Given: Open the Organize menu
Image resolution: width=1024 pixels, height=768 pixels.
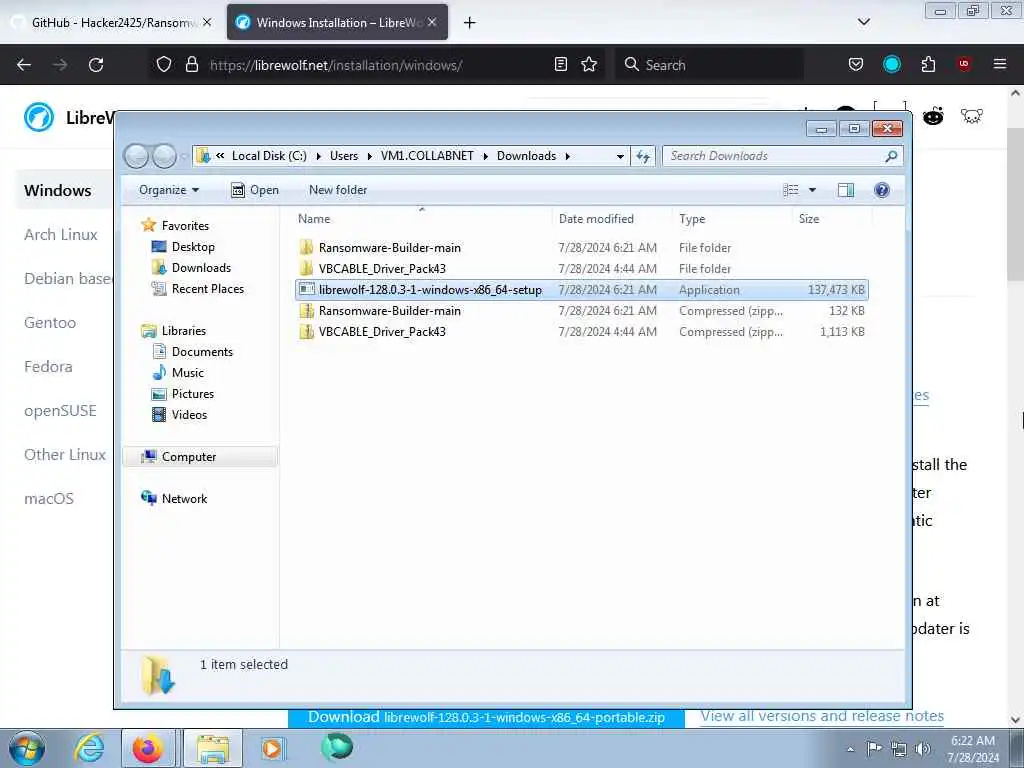Looking at the screenshot, I should pyautogui.click(x=168, y=190).
